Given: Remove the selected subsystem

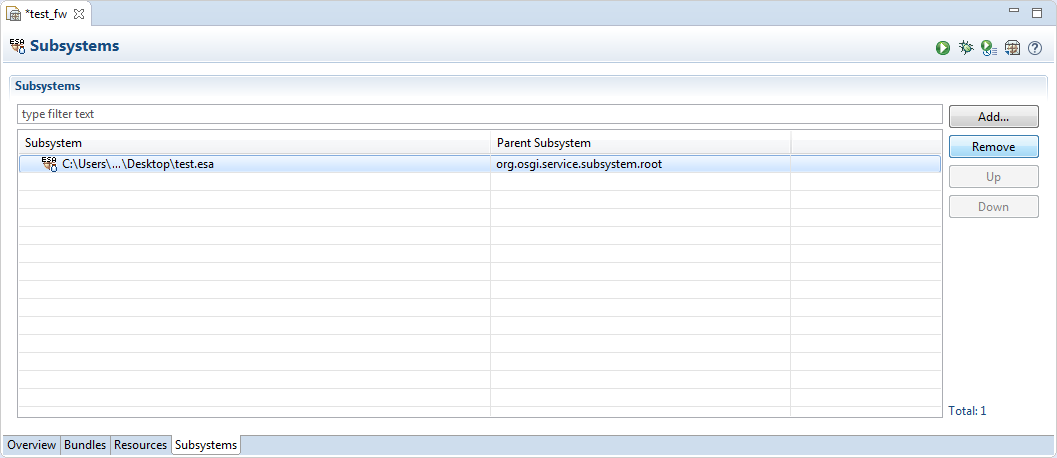Looking at the screenshot, I should click(x=993, y=147).
